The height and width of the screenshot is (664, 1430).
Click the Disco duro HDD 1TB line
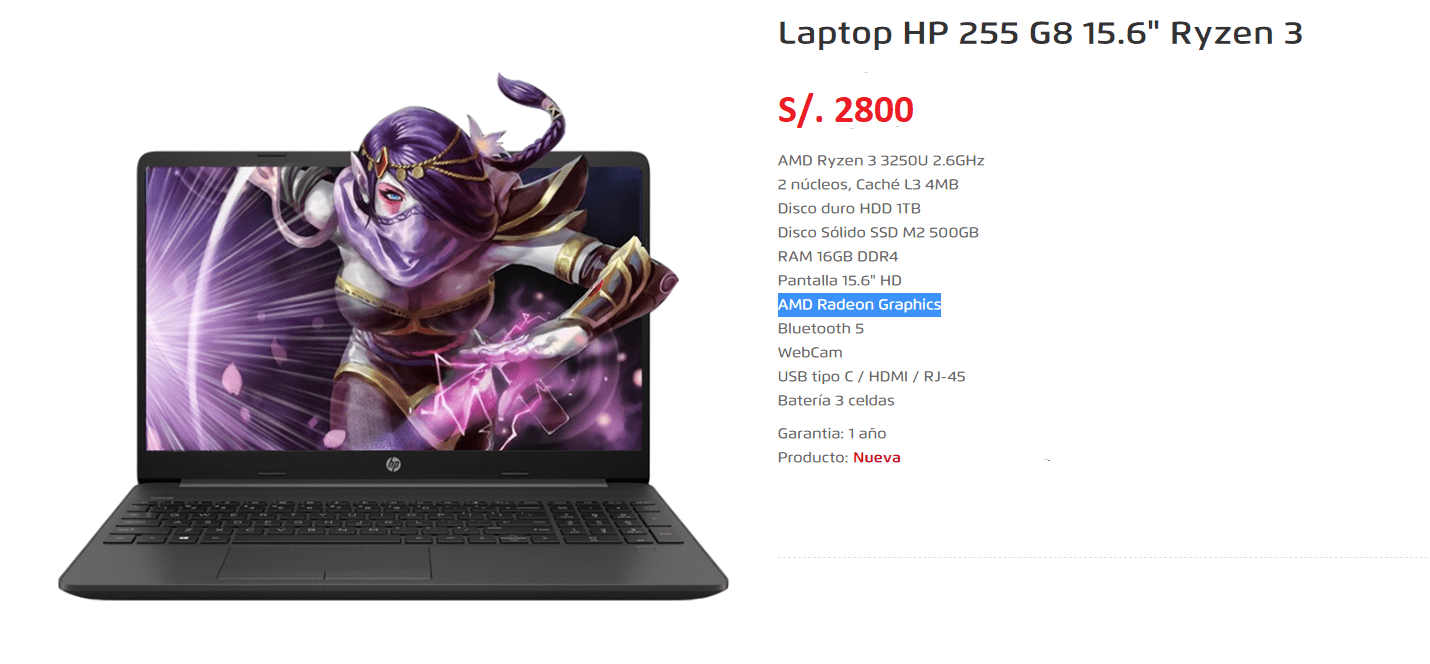849,208
